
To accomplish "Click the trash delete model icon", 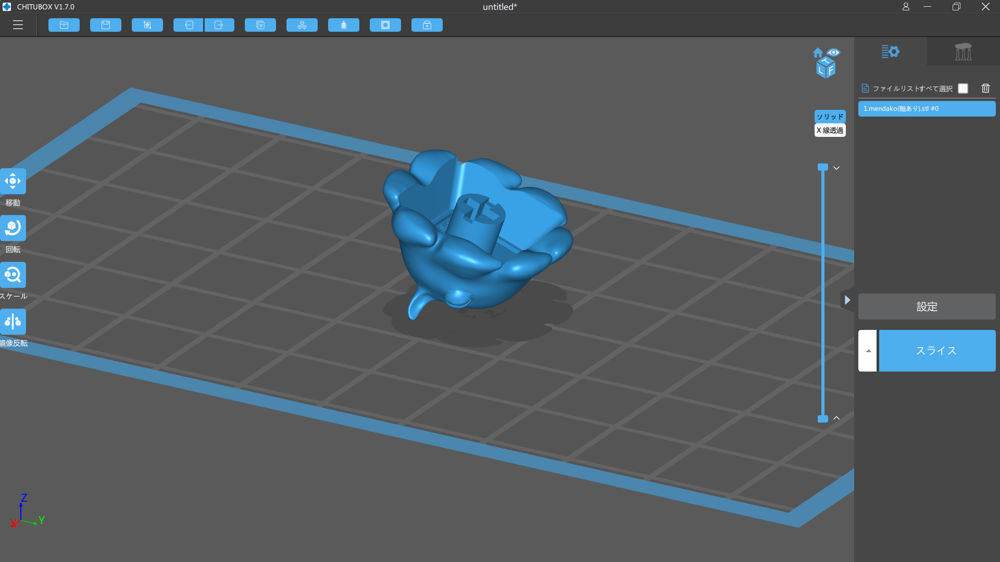I will point(985,88).
